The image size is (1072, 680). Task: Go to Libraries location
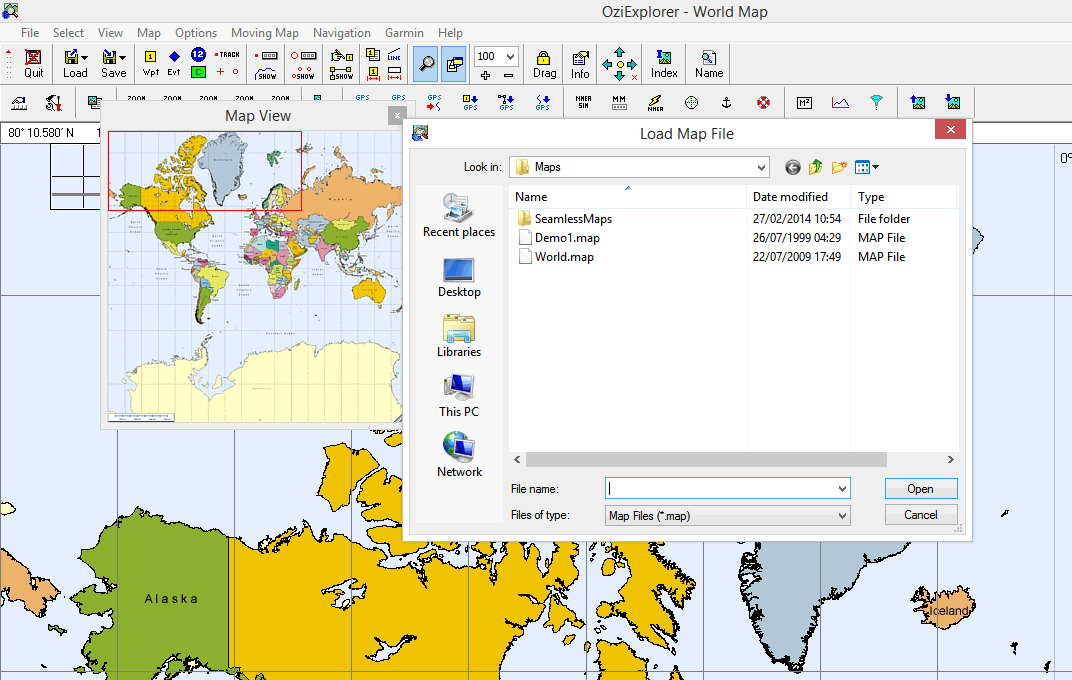pyautogui.click(x=459, y=336)
